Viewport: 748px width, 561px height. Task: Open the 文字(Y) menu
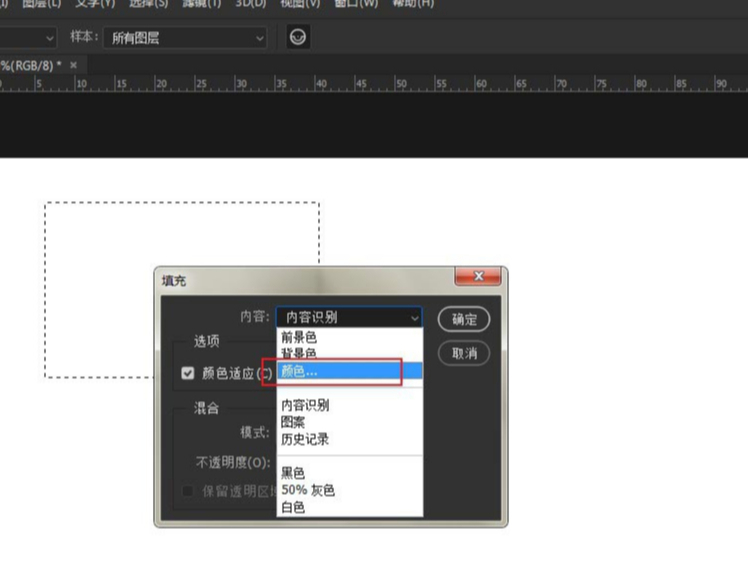coord(95,4)
